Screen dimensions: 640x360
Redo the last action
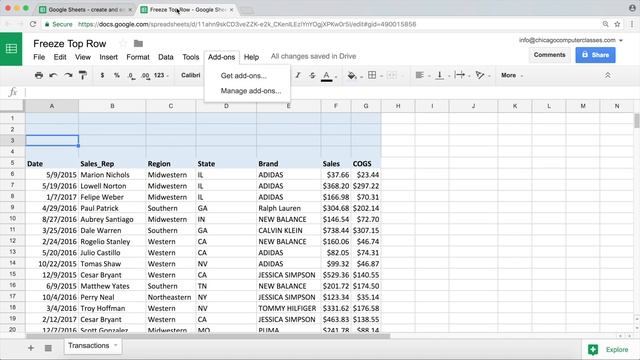click(x=68, y=75)
